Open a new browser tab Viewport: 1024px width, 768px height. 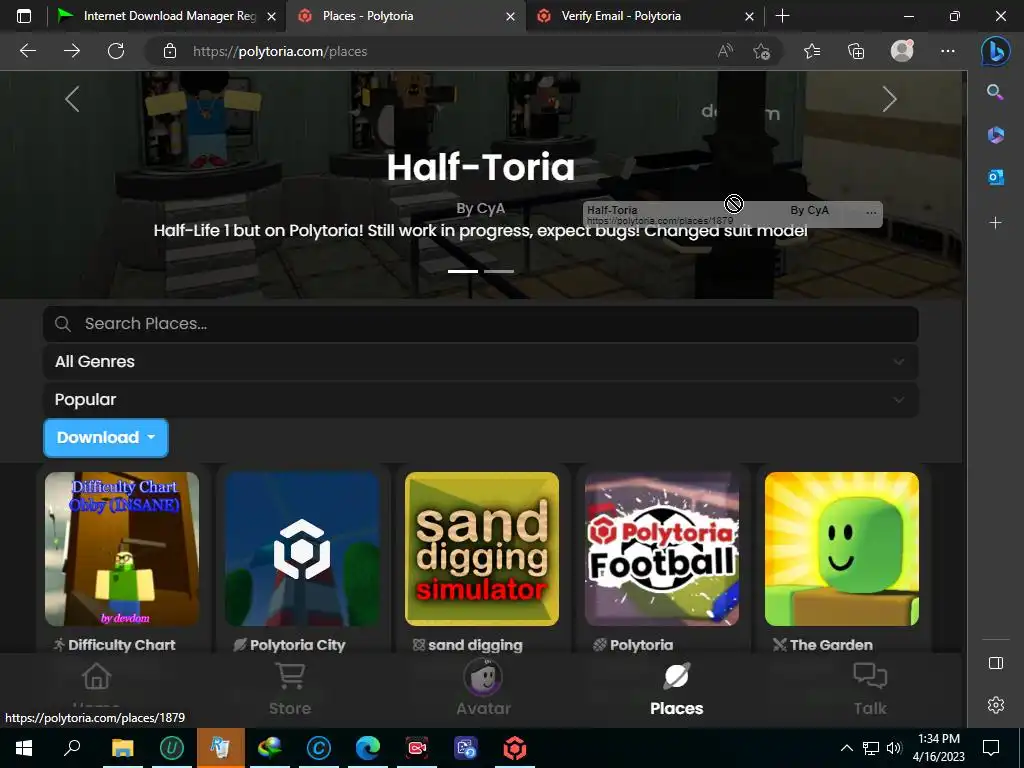click(x=782, y=16)
